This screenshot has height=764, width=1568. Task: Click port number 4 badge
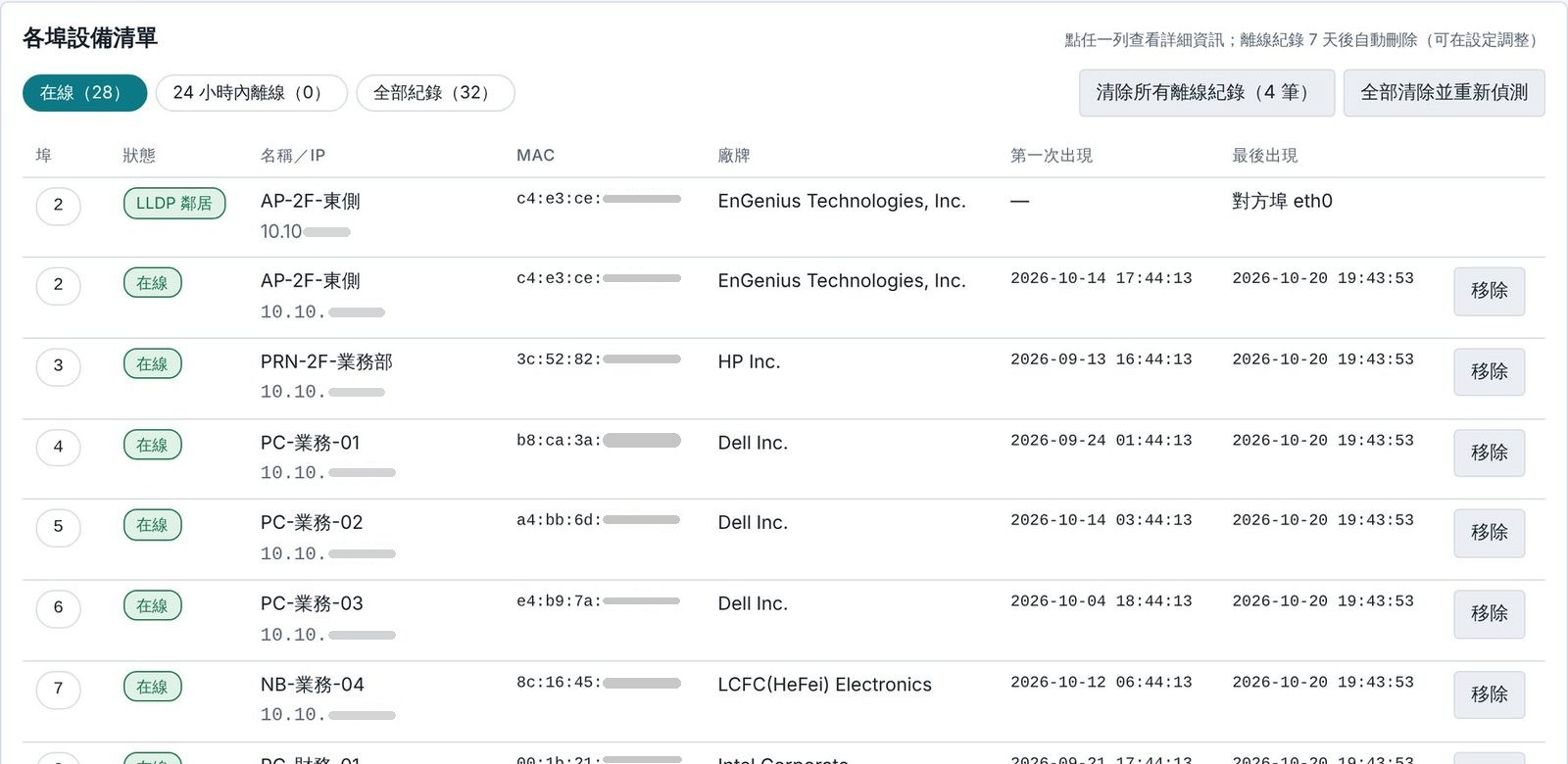point(58,448)
